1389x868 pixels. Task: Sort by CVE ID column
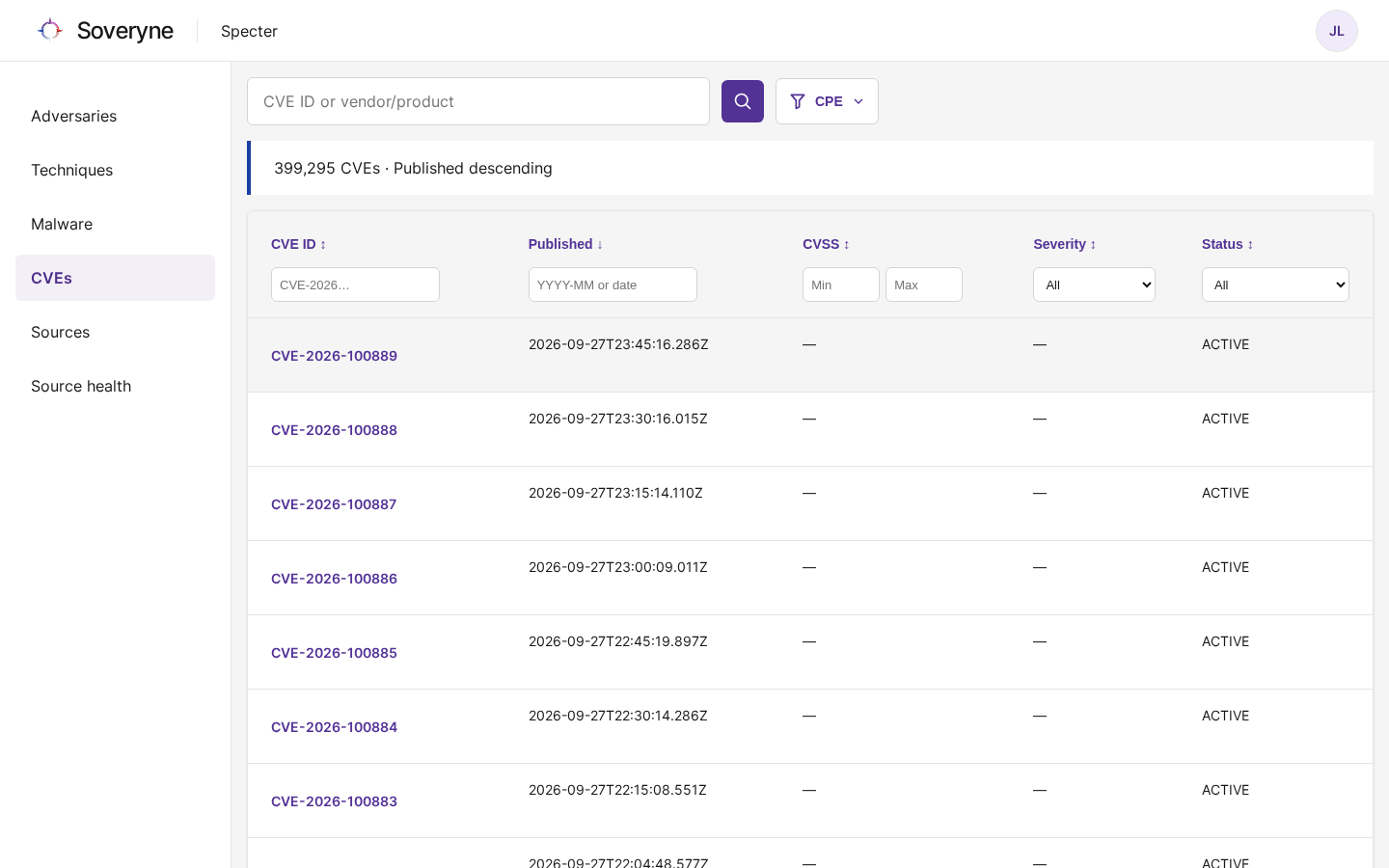(298, 244)
